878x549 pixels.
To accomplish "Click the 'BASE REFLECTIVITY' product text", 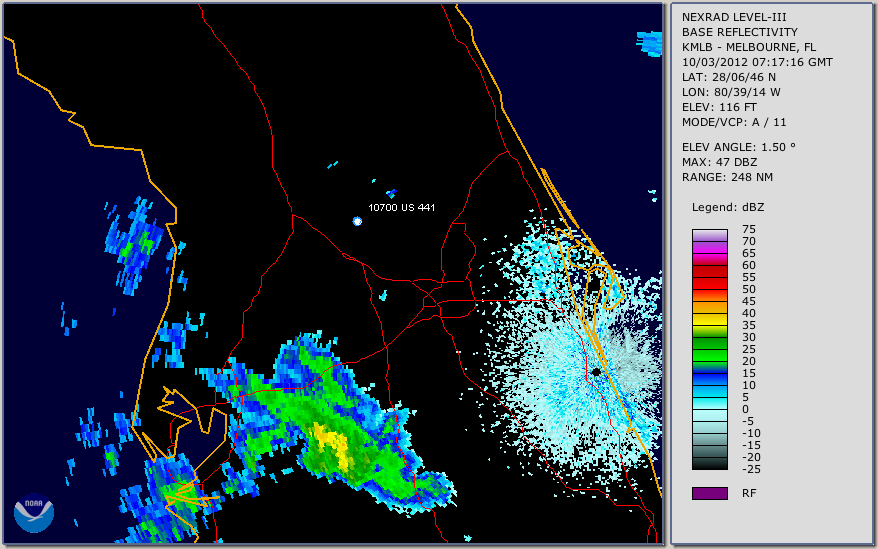I will [x=740, y=32].
